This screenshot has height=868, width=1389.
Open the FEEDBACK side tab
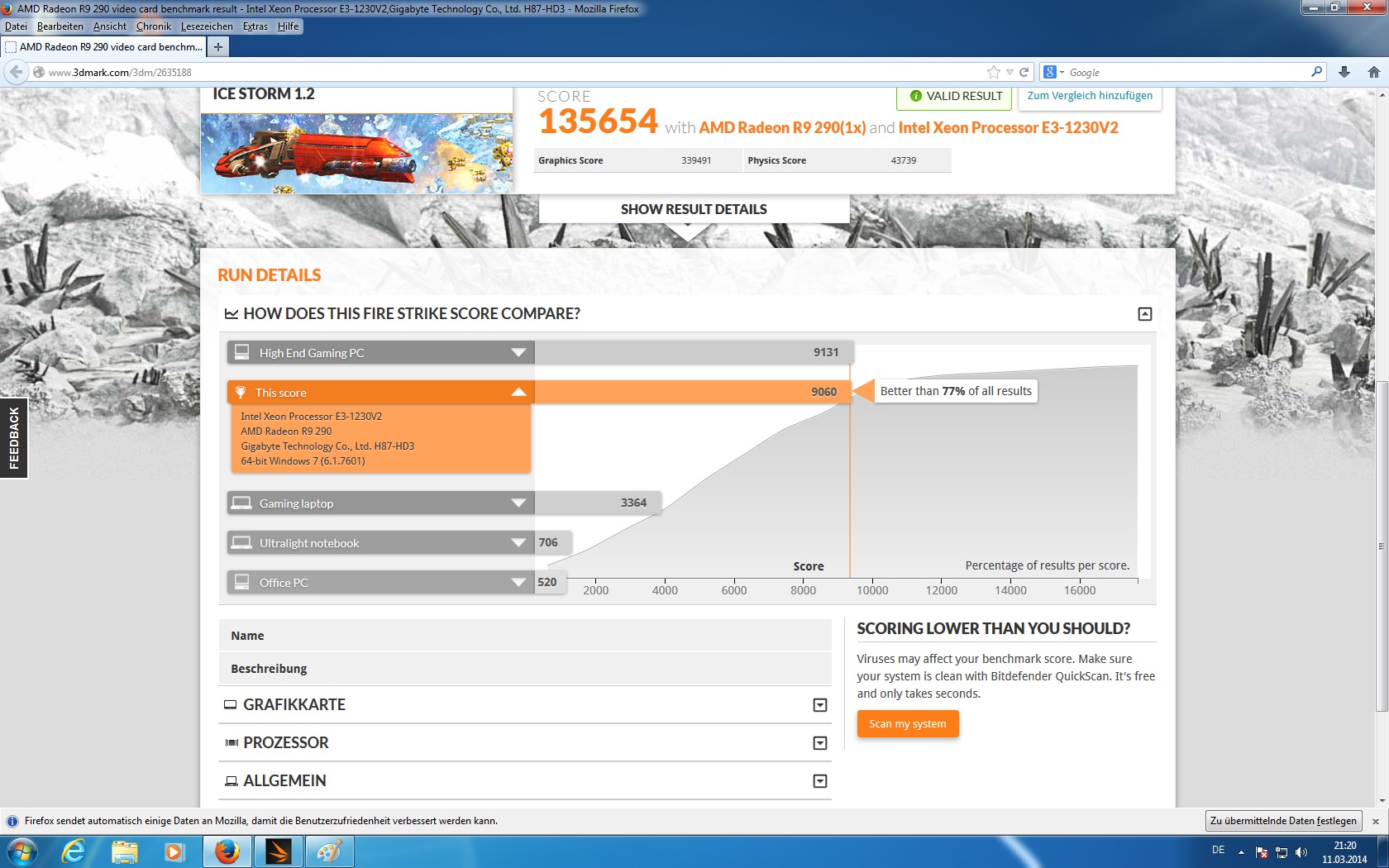coord(14,438)
